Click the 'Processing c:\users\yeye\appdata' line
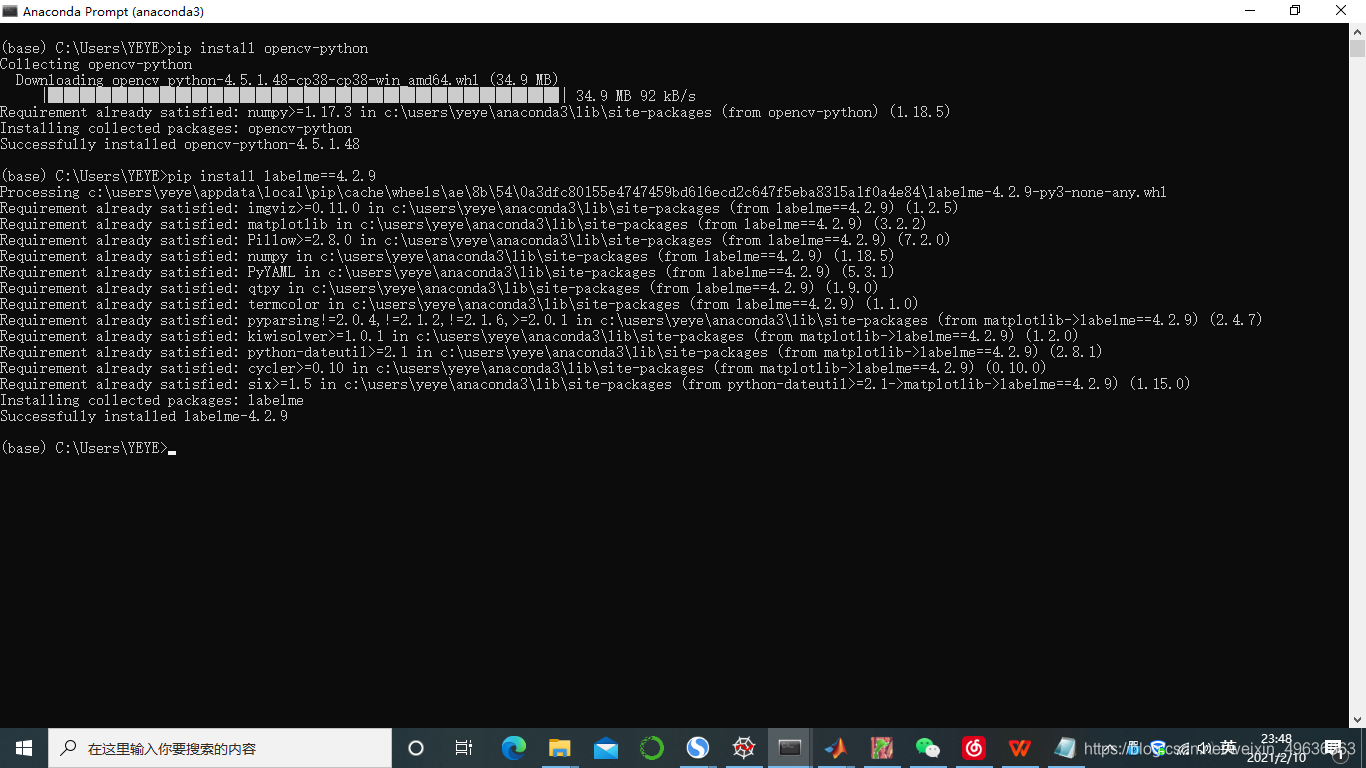 tap(583, 192)
